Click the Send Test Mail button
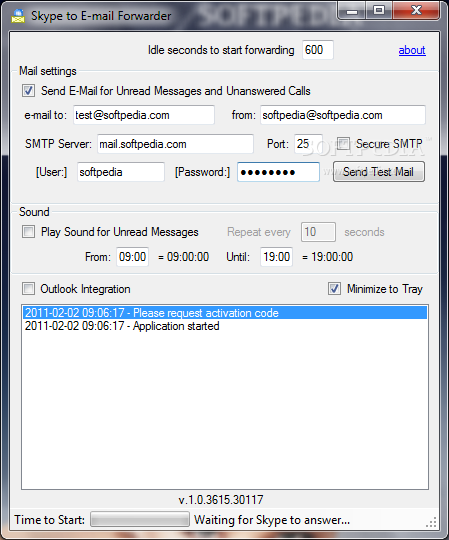 pos(379,172)
